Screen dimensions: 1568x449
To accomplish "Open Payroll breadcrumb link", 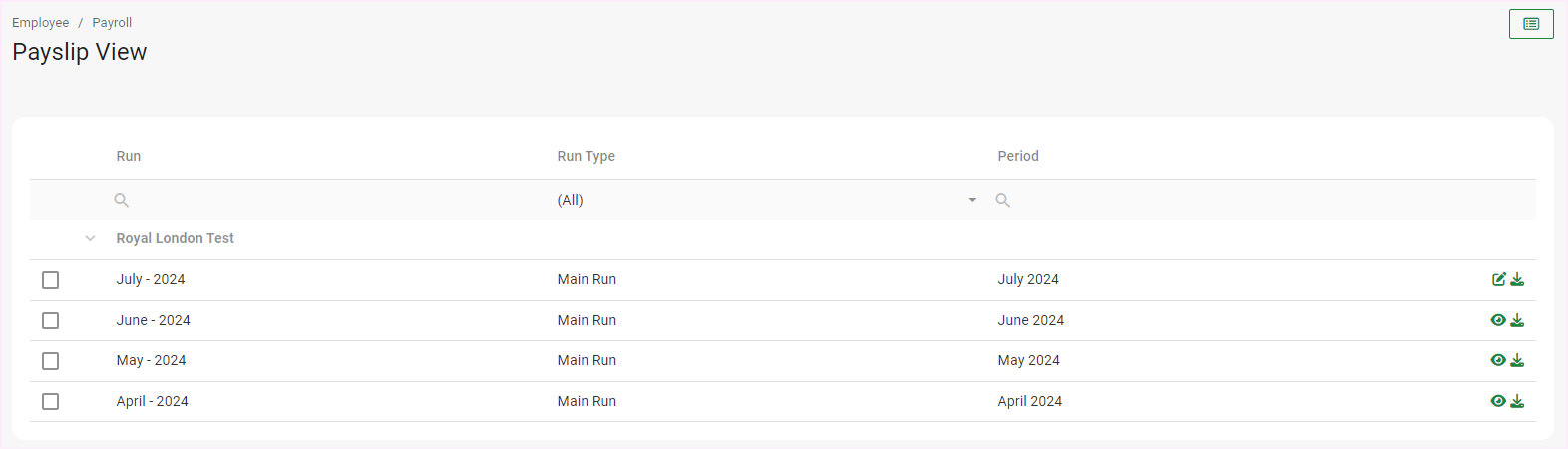I will [x=112, y=23].
